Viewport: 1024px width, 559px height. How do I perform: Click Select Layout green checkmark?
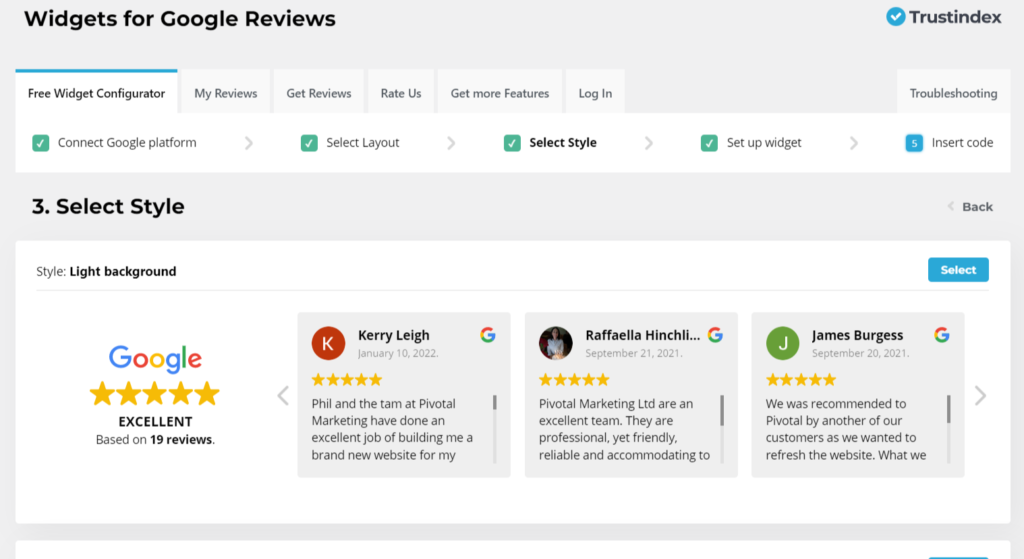pos(309,142)
